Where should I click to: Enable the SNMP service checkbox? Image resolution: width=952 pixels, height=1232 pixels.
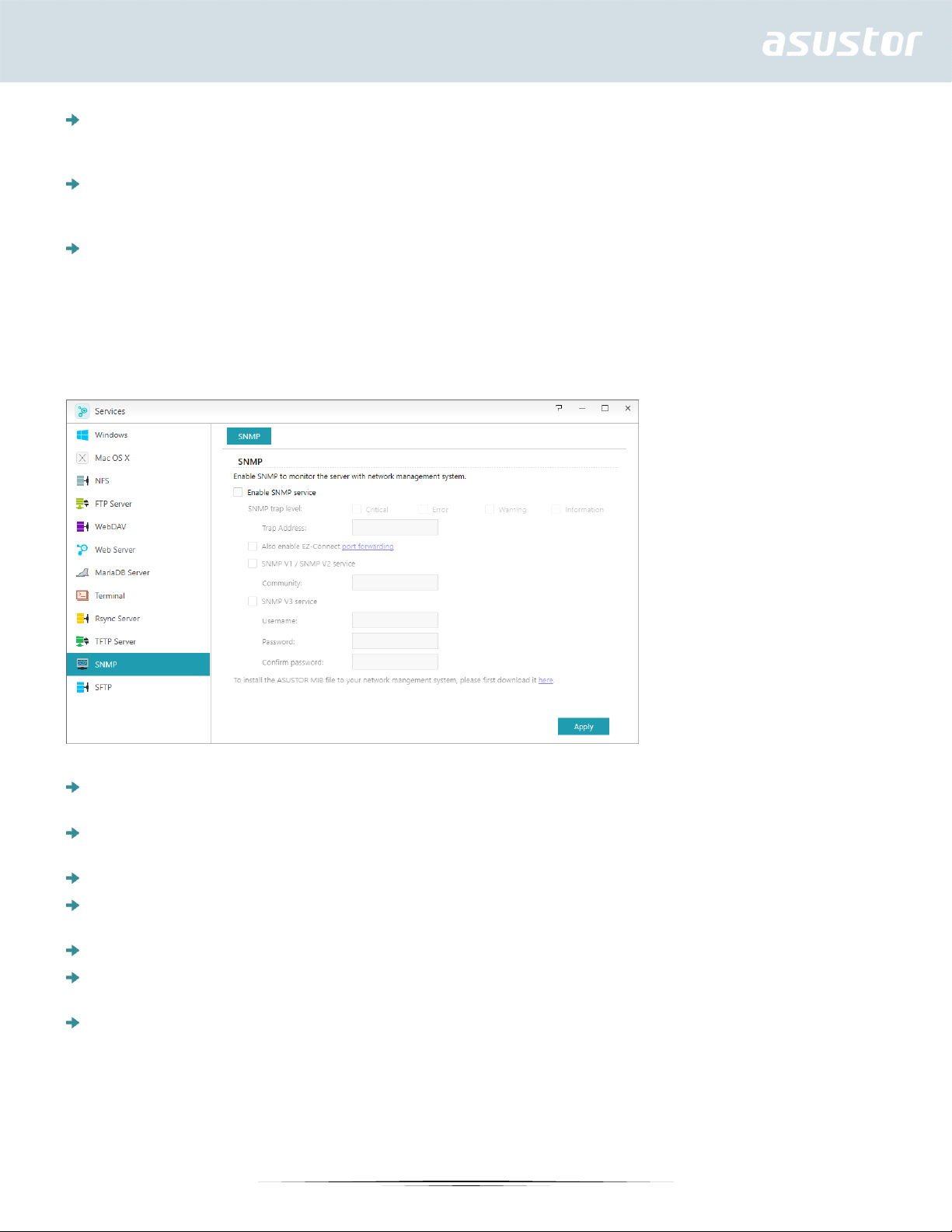238,492
